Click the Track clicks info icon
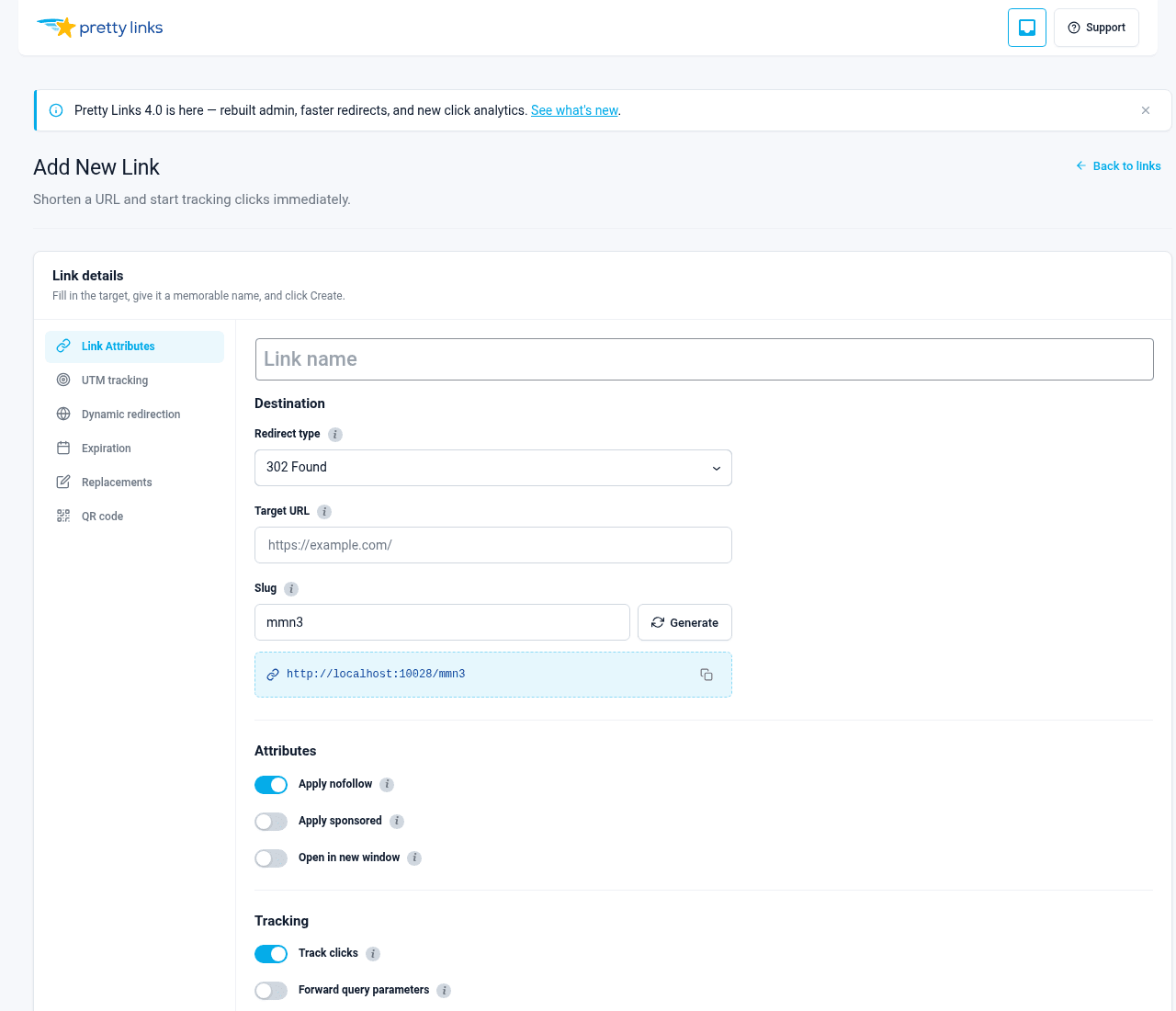 [373, 954]
